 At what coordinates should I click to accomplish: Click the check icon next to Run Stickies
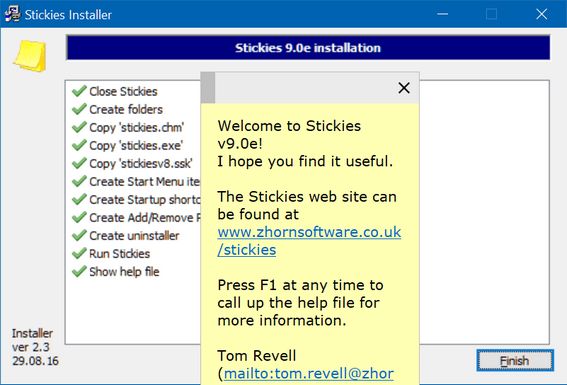click(79, 253)
